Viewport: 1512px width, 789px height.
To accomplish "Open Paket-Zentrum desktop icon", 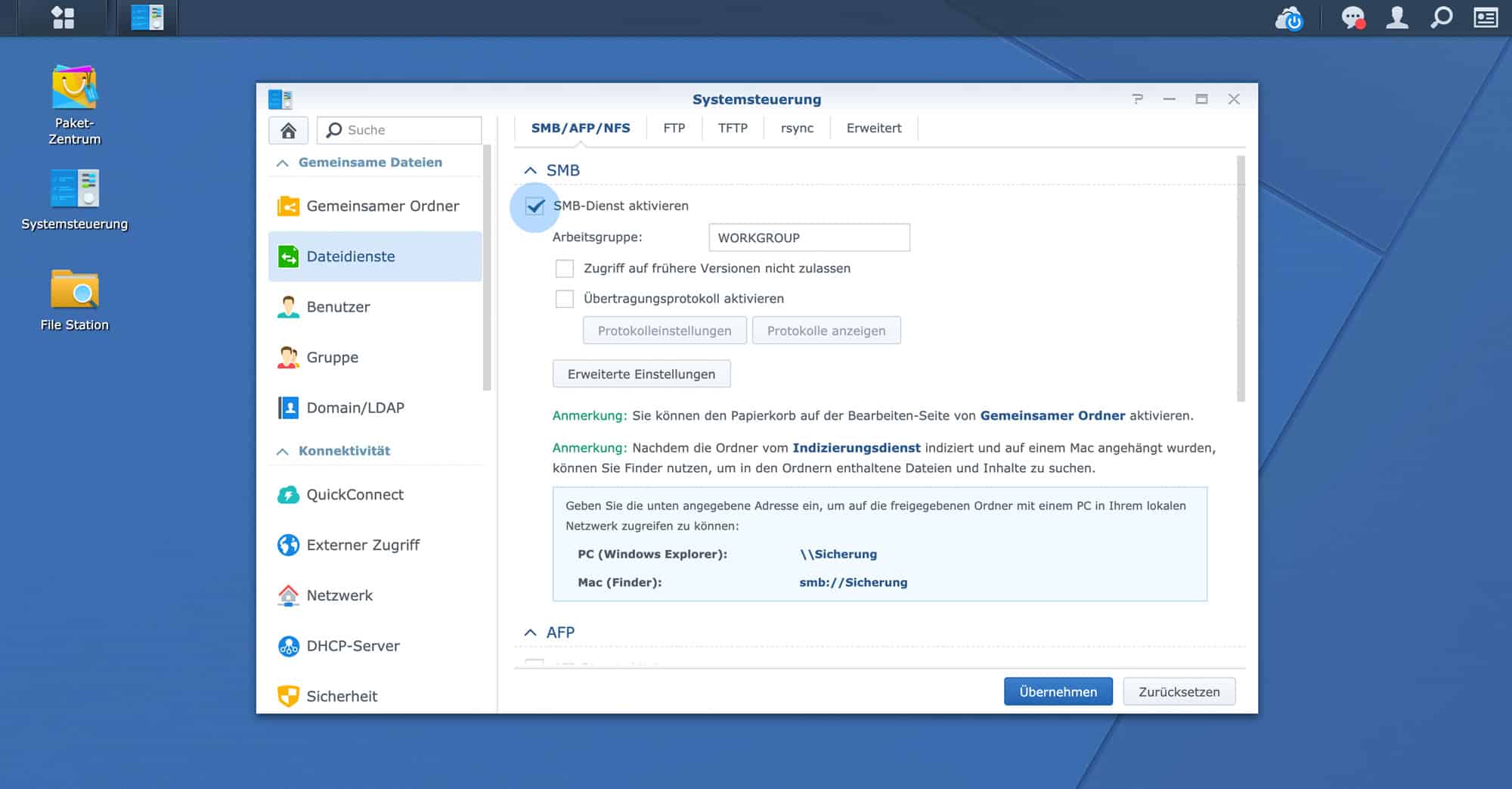I will (74, 105).
